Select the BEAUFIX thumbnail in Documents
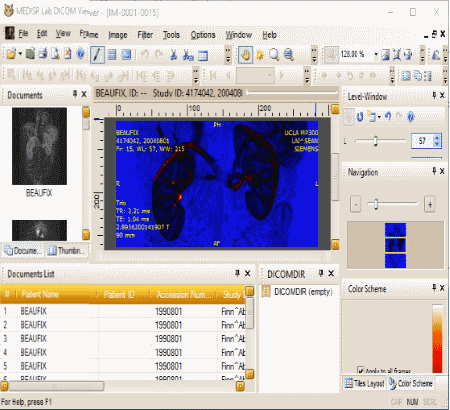Screen dimensions: 450x410 (39, 146)
